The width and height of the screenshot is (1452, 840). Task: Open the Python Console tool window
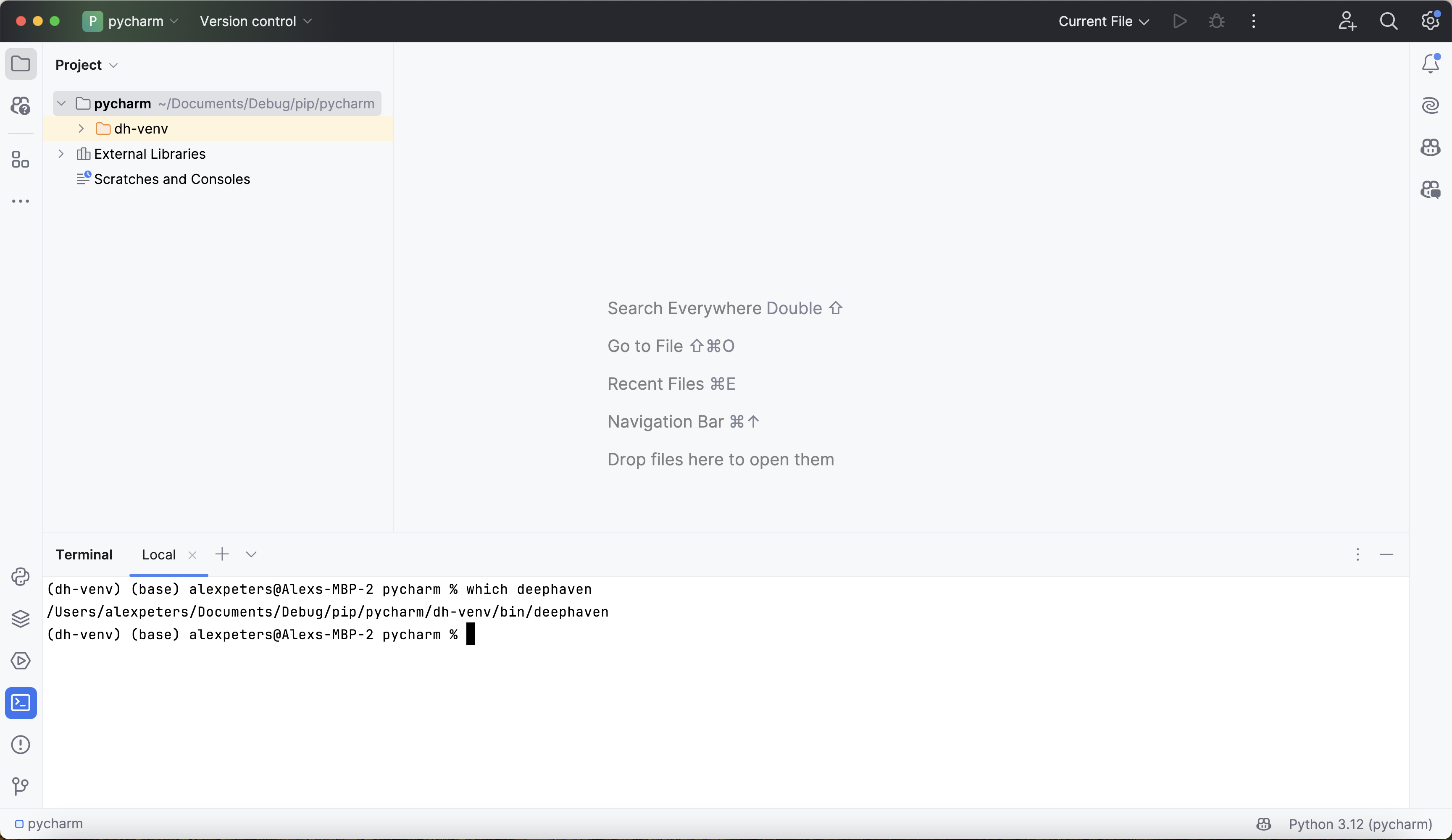21,577
